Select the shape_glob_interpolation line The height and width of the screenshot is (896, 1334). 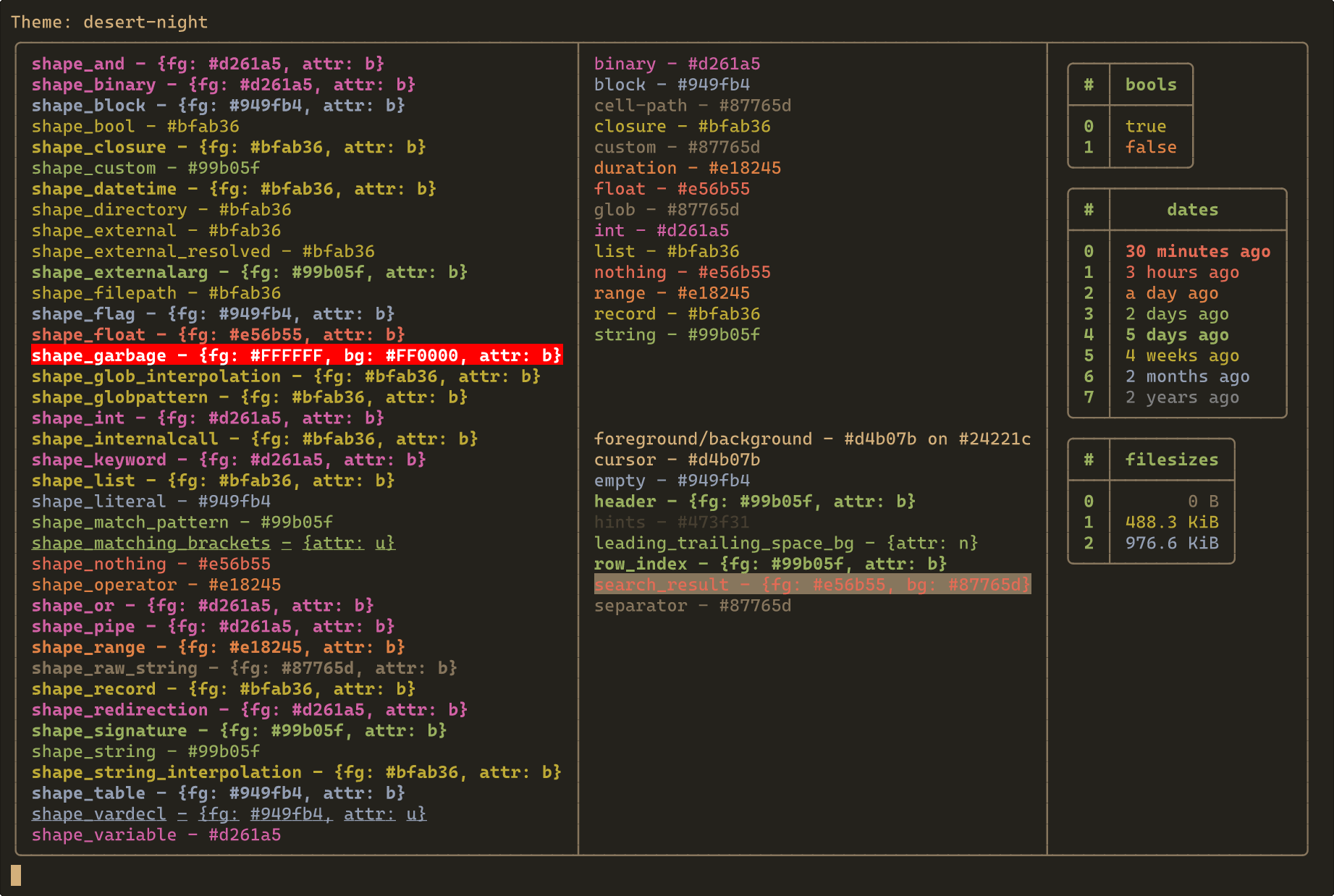(x=286, y=377)
